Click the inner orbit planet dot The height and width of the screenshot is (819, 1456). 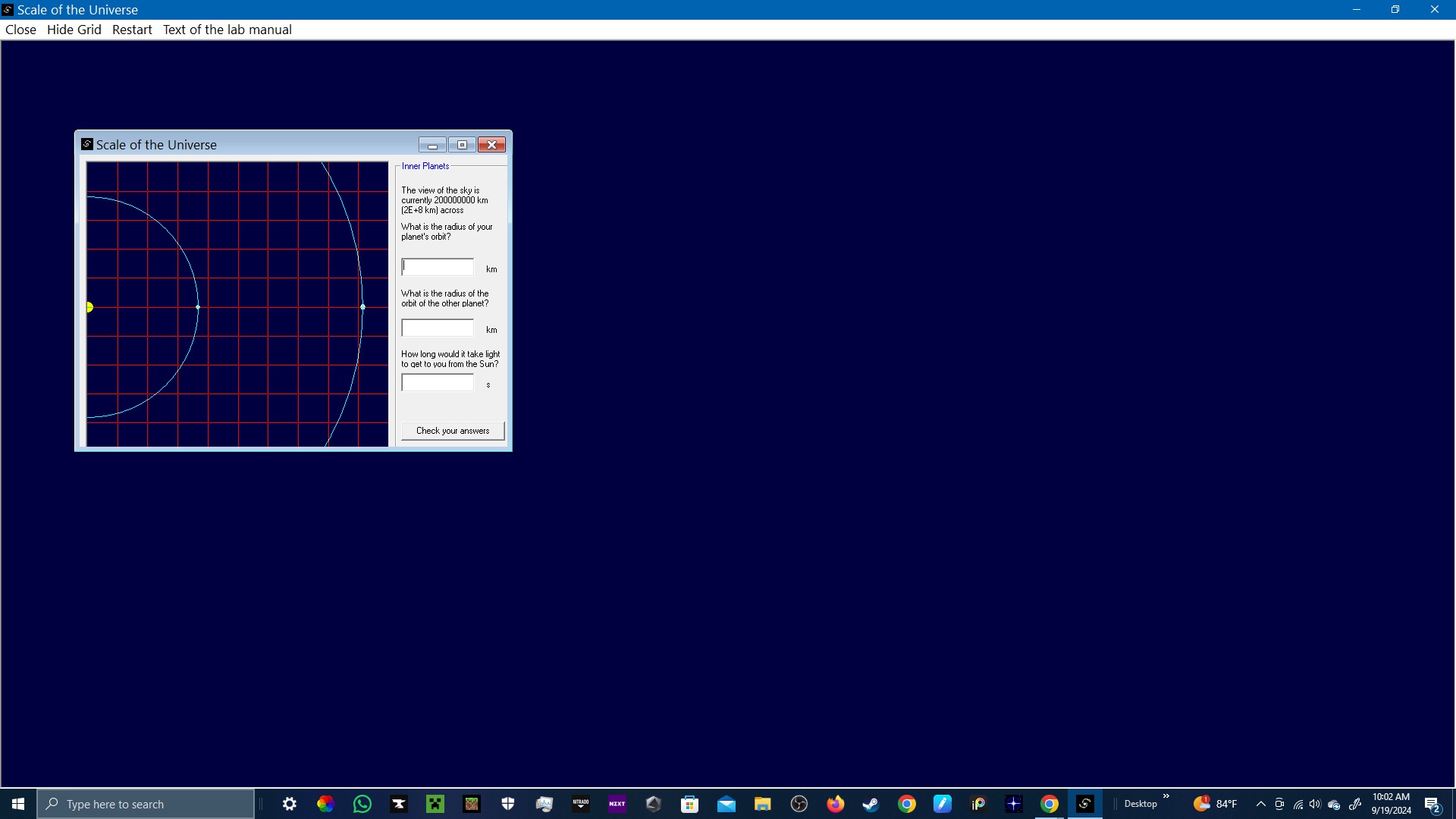point(198,307)
